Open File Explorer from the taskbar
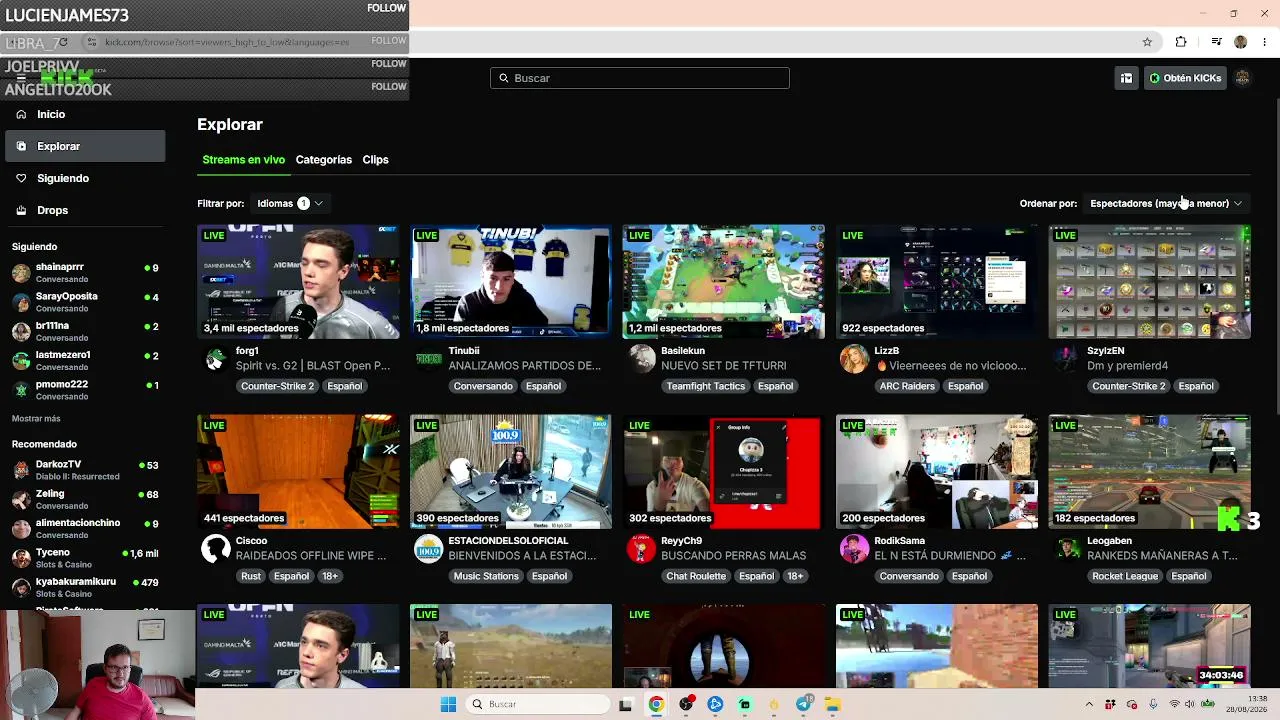The image size is (1280, 720). [x=833, y=704]
